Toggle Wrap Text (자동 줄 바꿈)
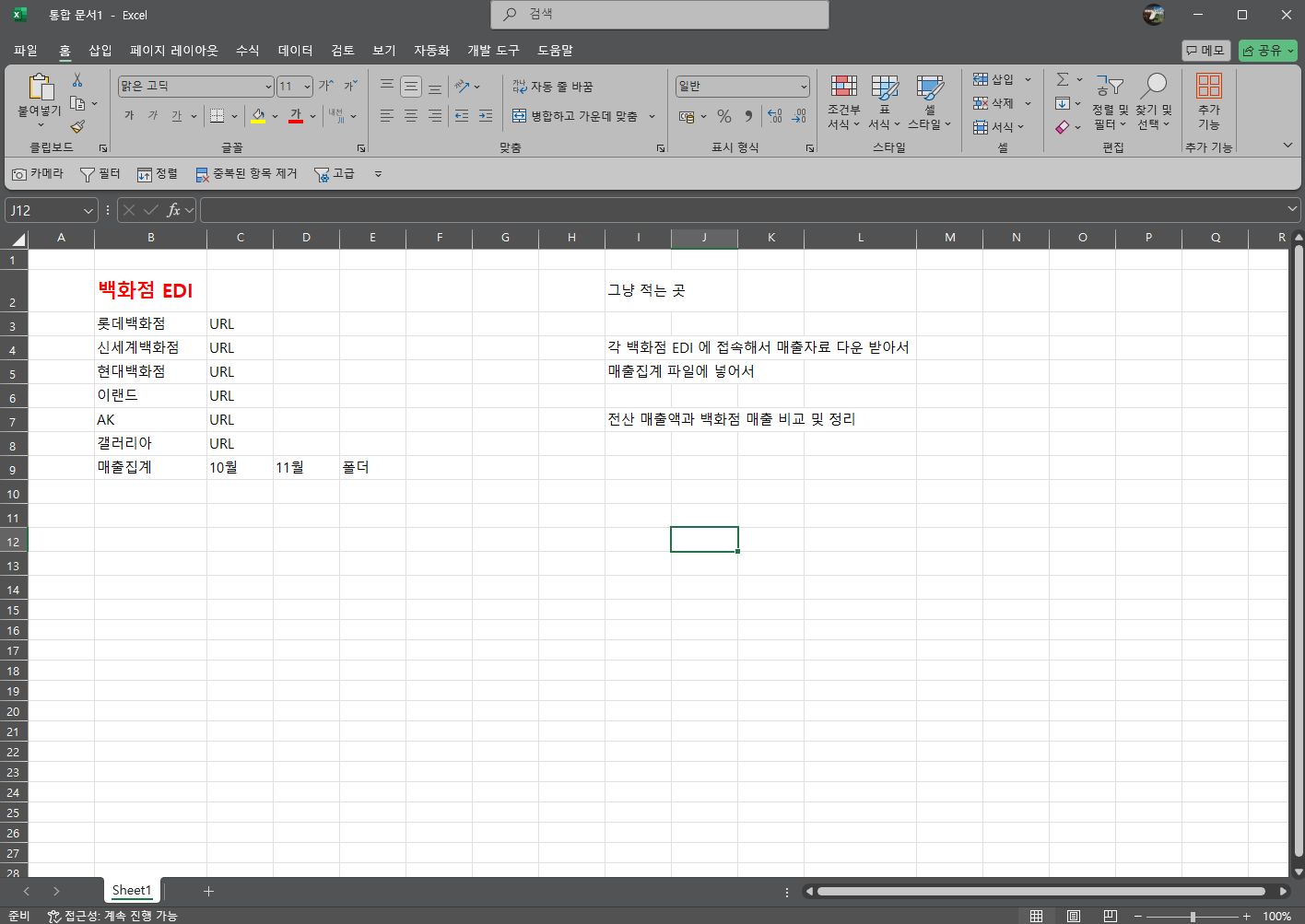The height and width of the screenshot is (924, 1305). click(553, 87)
